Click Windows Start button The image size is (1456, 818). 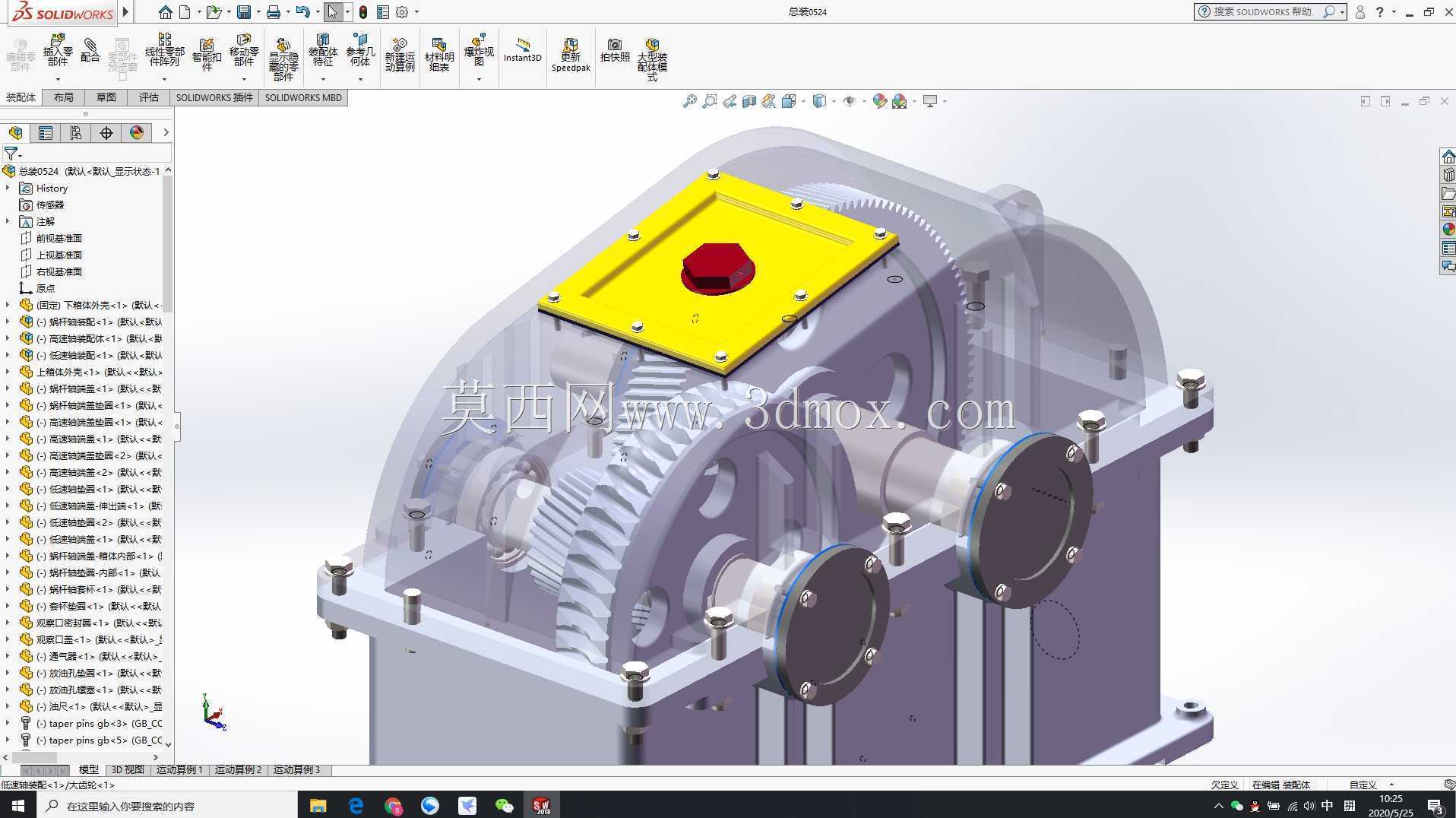coord(17,805)
